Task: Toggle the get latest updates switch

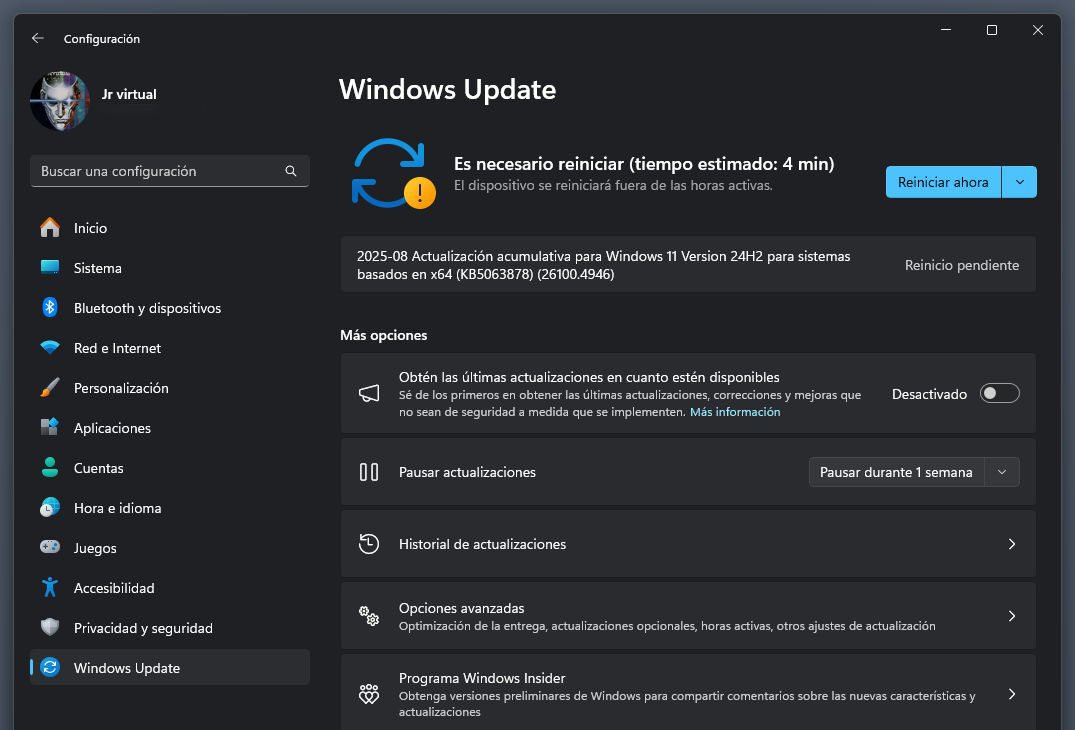Action: [x=999, y=393]
